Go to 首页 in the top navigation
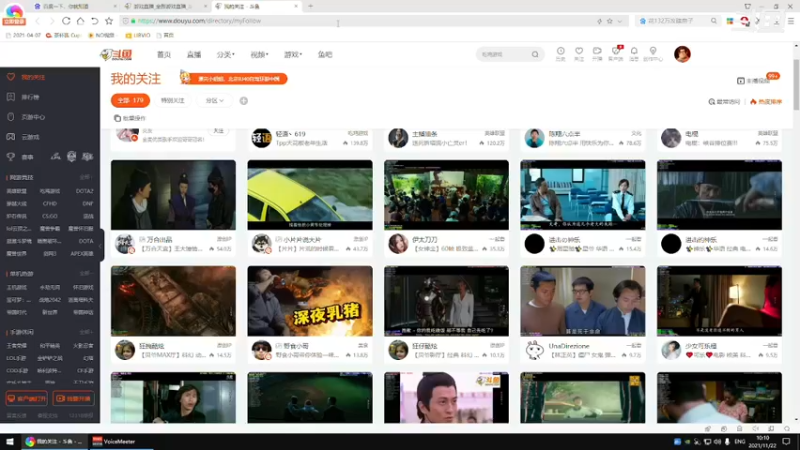 164,55
